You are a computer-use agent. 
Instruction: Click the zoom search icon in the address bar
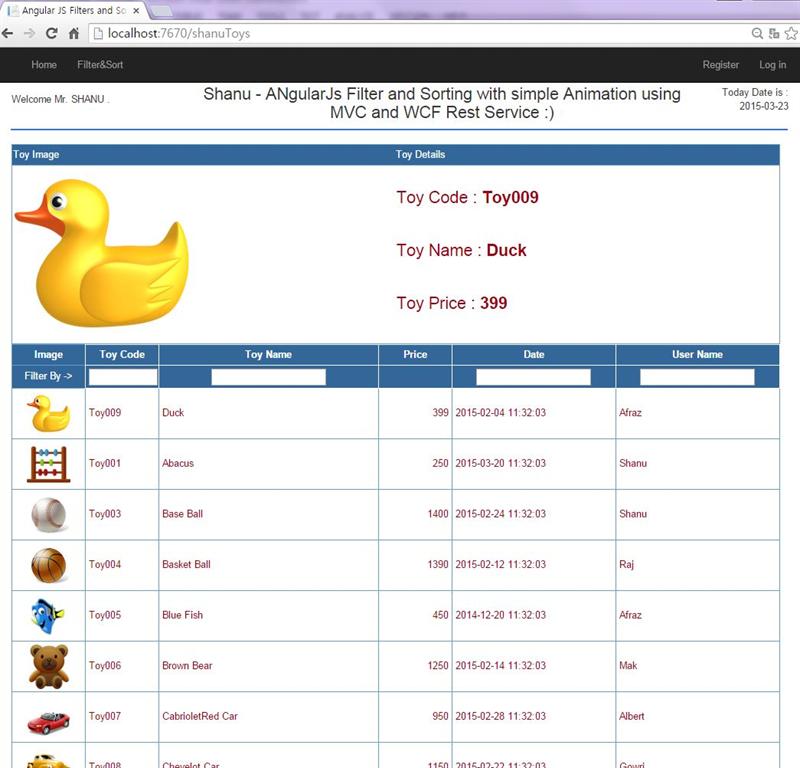coord(757,33)
